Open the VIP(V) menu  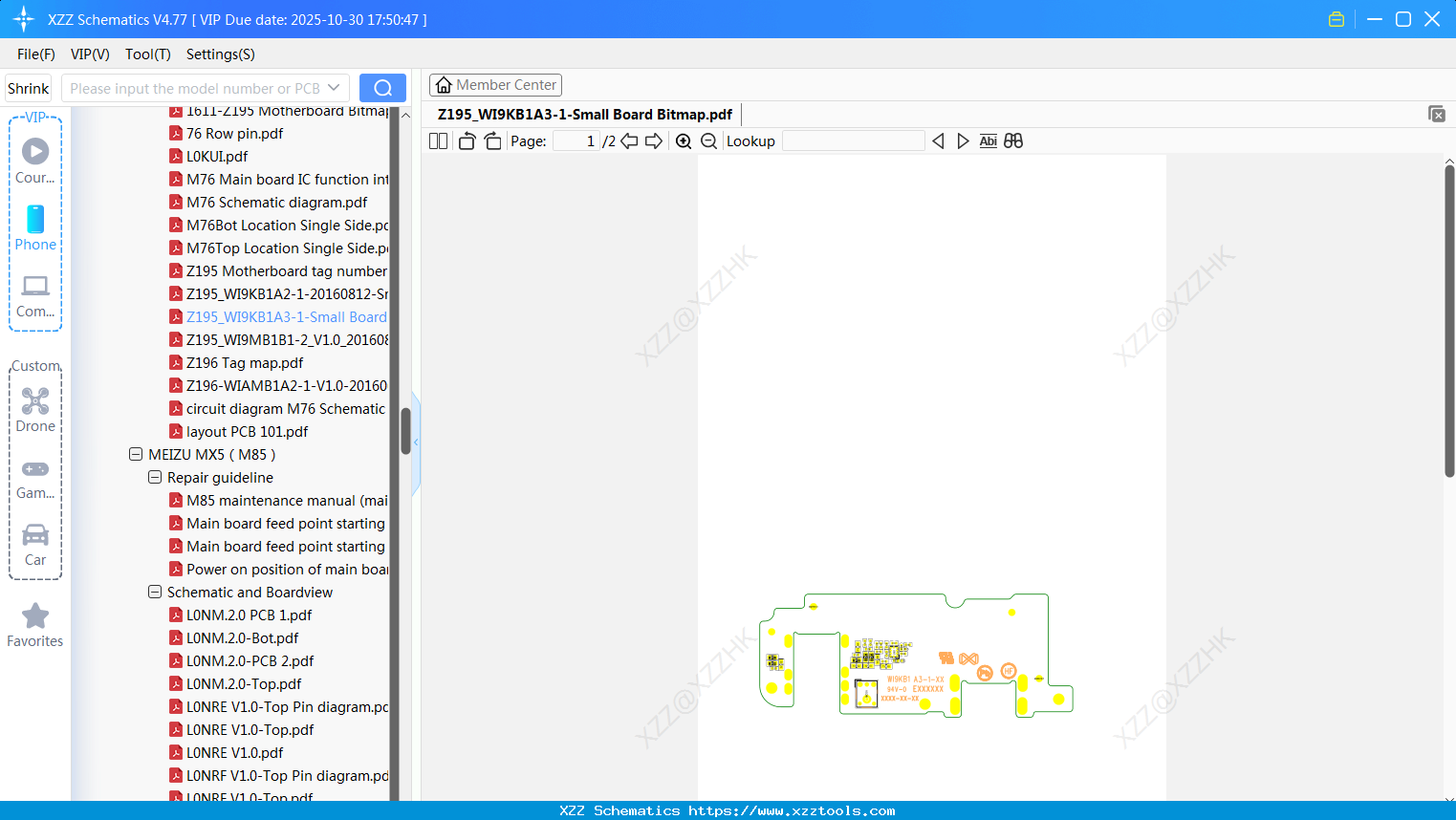(x=90, y=54)
